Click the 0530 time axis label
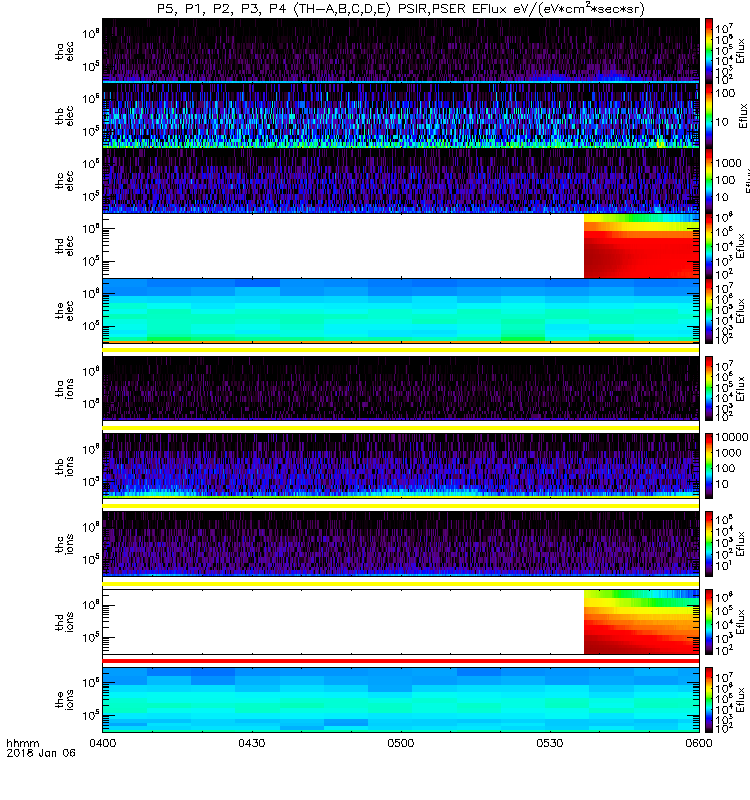The image size is (750, 800). 550,743
